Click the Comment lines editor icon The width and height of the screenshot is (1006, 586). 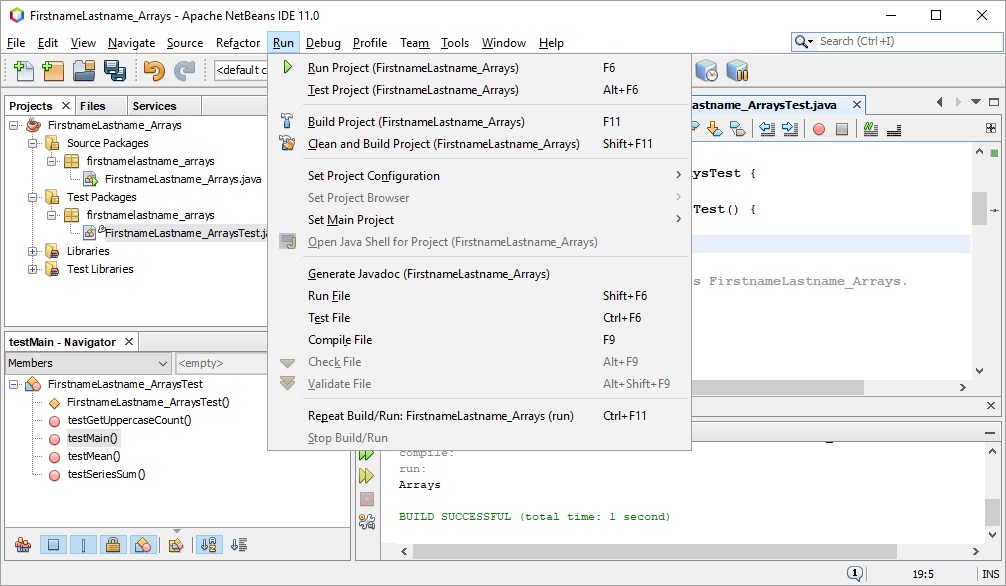[x=871, y=129]
